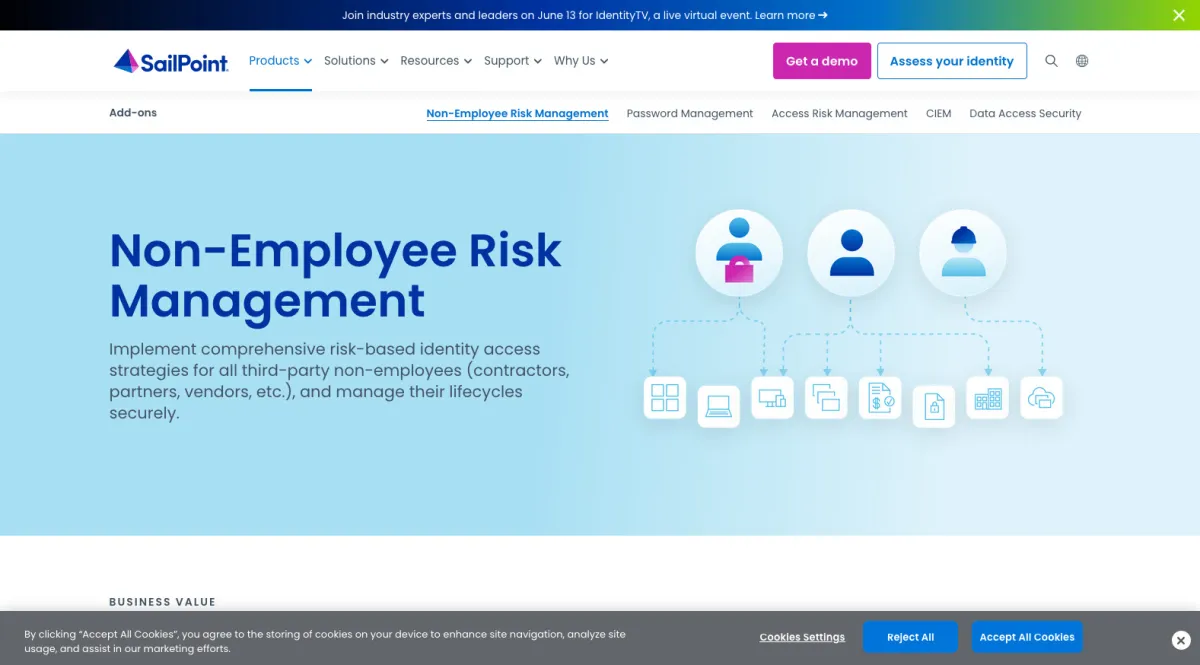
Task: Dismiss the top announcement banner
Action: [1179, 15]
